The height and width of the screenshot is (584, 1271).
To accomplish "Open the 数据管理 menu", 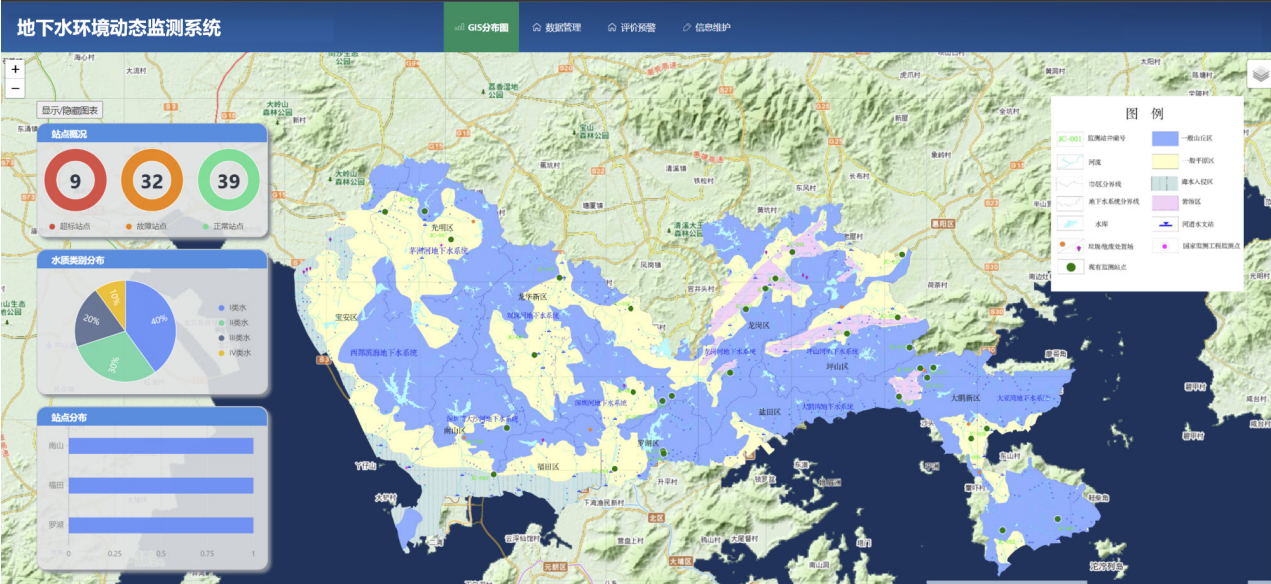I will coord(556,27).
